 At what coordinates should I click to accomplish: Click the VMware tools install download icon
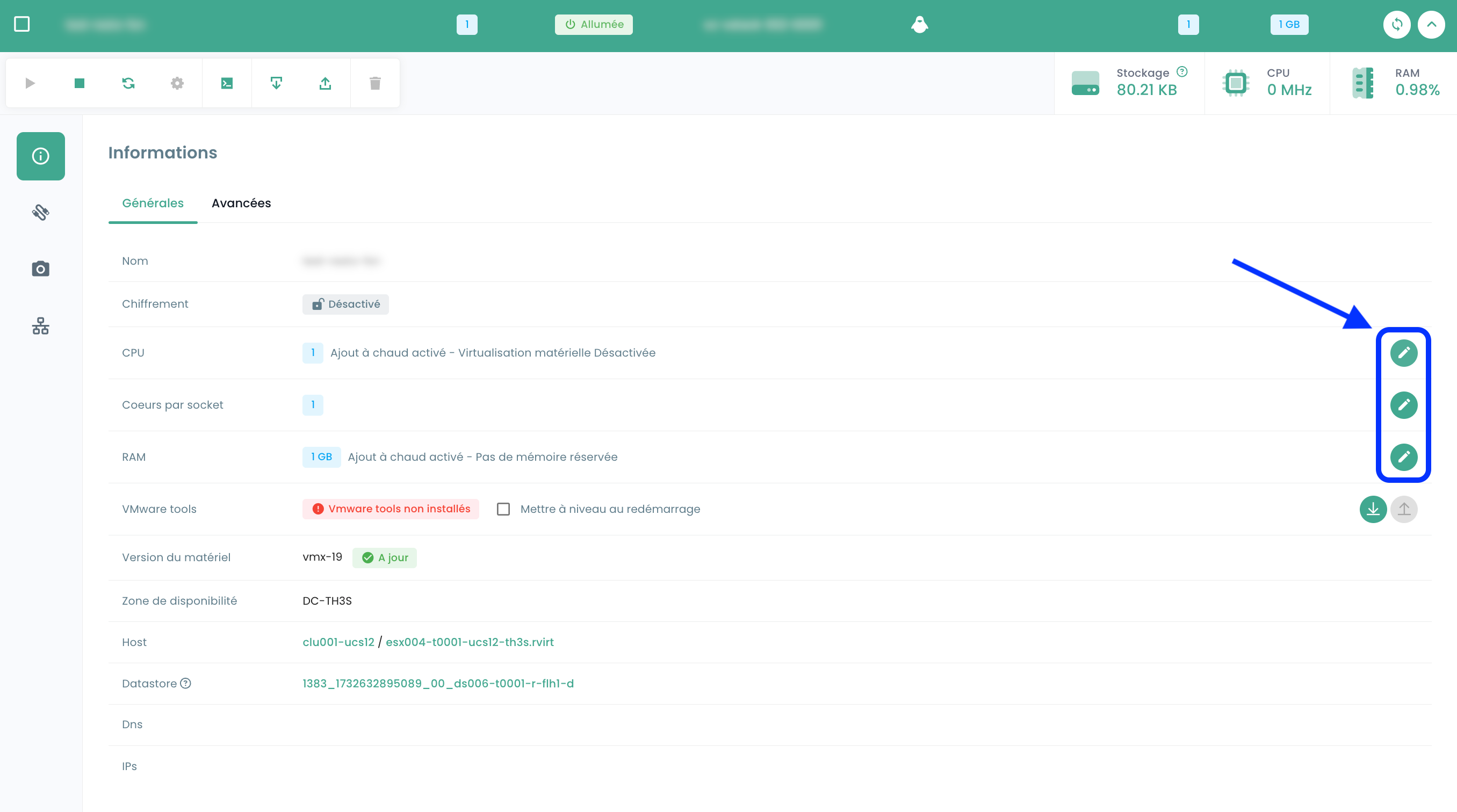point(1373,509)
